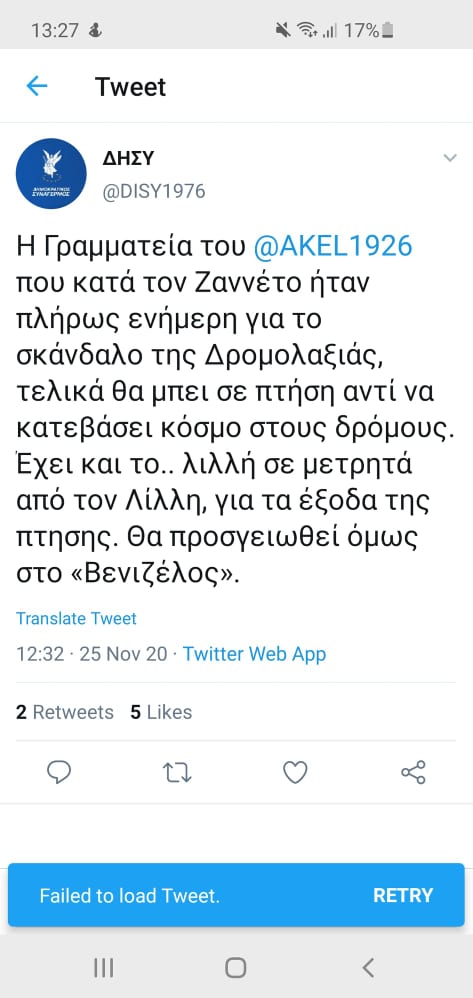Image resolution: width=473 pixels, height=998 pixels.
Task: Expand the tweet options chevron
Action: pyautogui.click(x=450, y=158)
